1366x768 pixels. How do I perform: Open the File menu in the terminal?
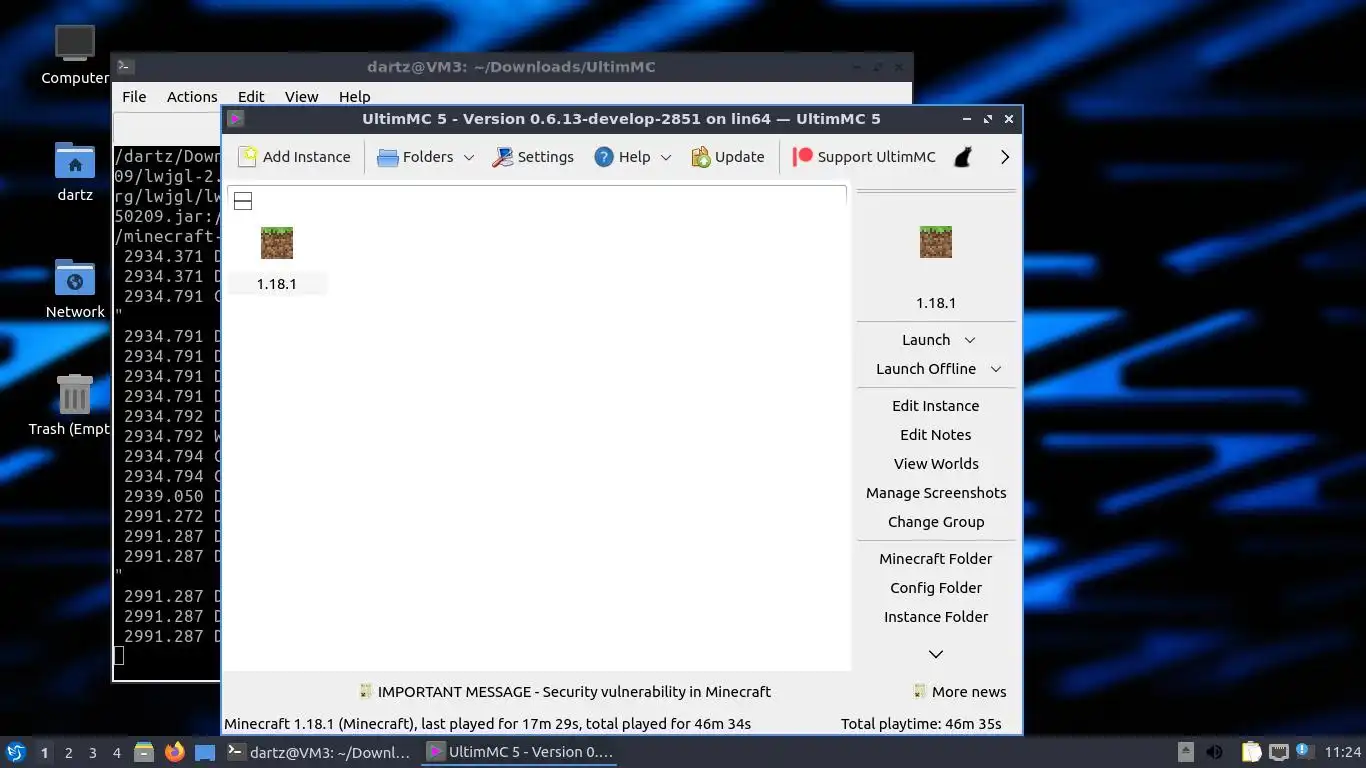click(134, 97)
